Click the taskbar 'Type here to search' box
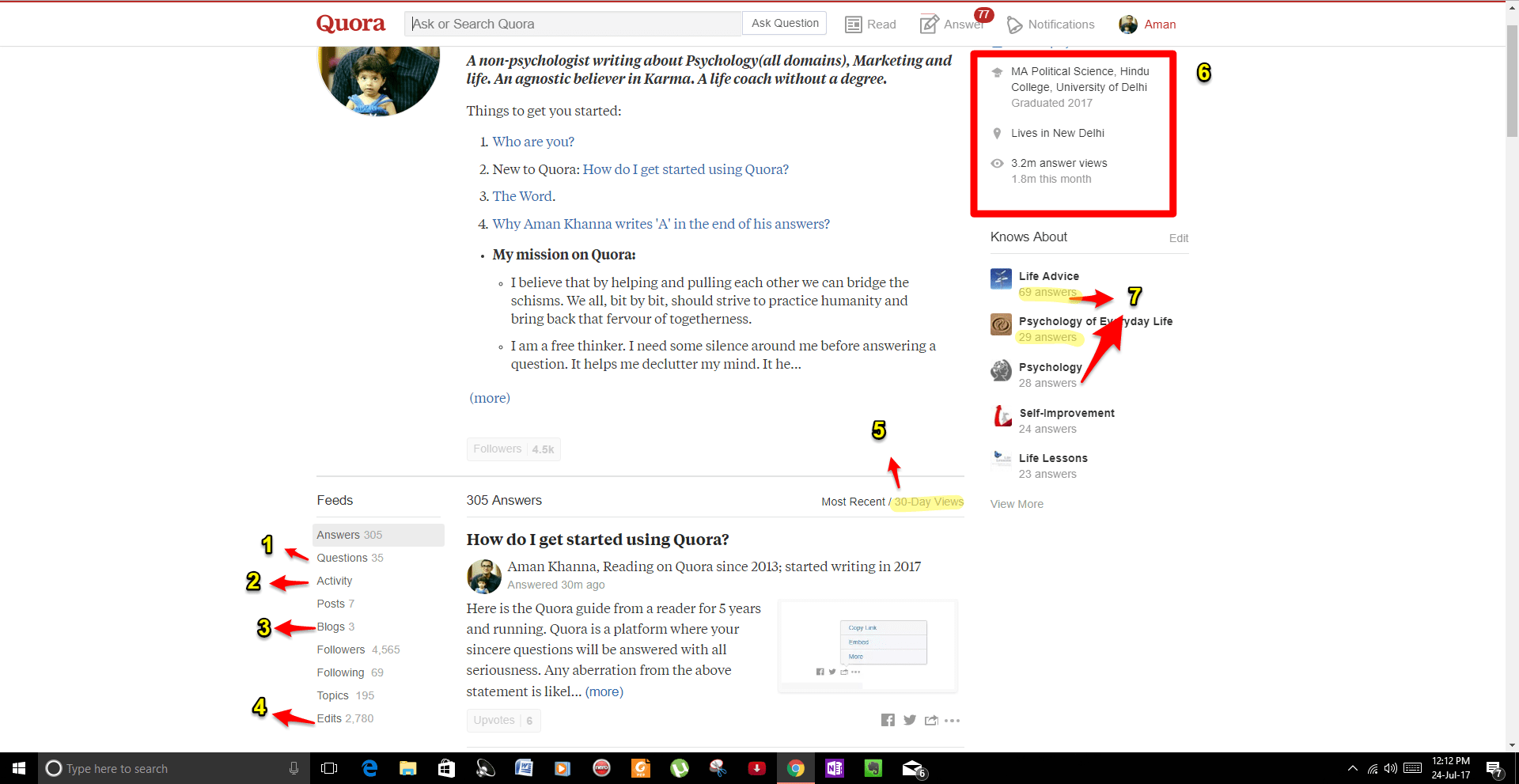1519x784 pixels. tap(174, 768)
